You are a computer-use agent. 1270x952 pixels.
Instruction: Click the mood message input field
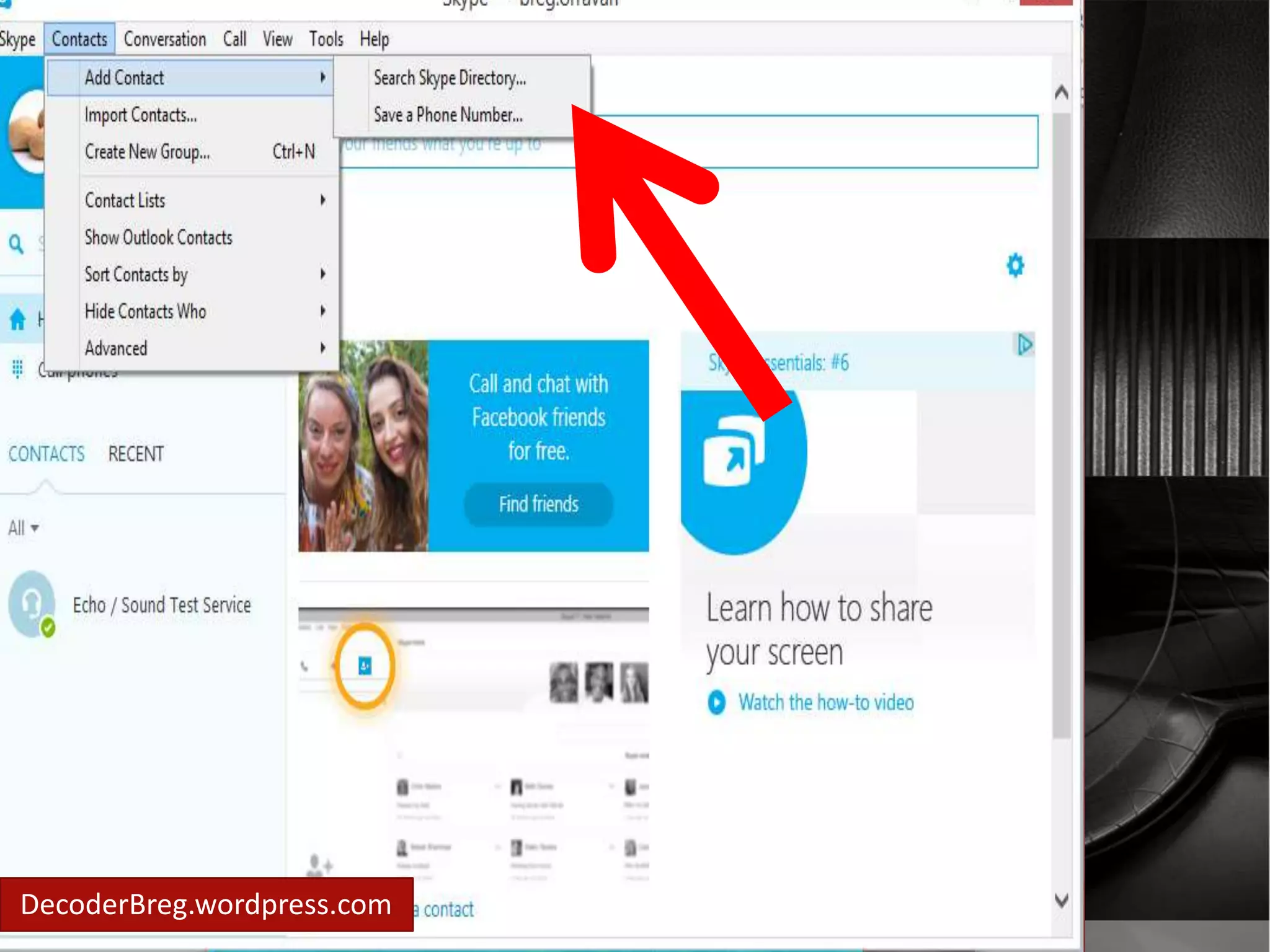(690, 142)
